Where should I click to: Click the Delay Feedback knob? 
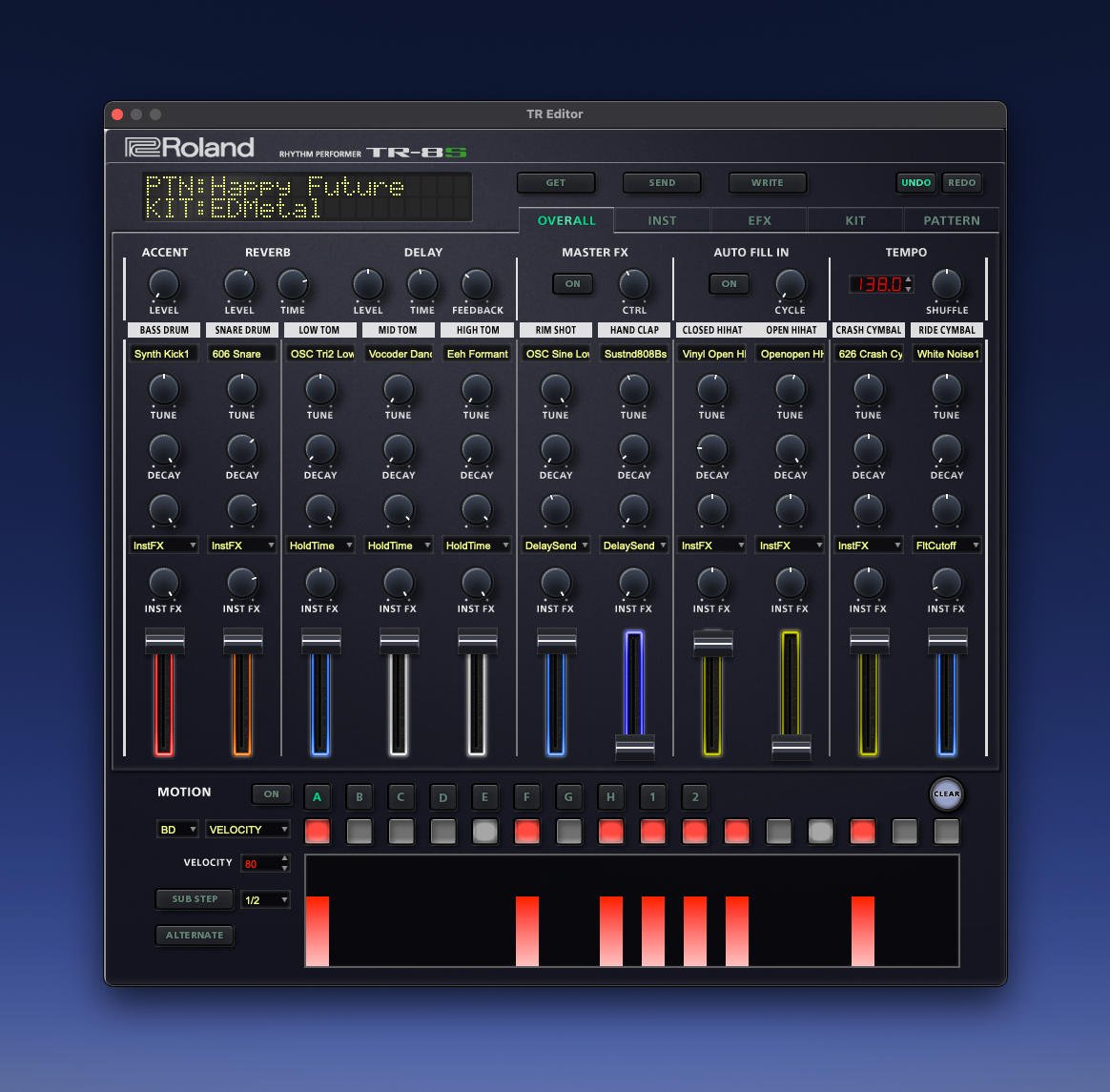tap(477, 284)
